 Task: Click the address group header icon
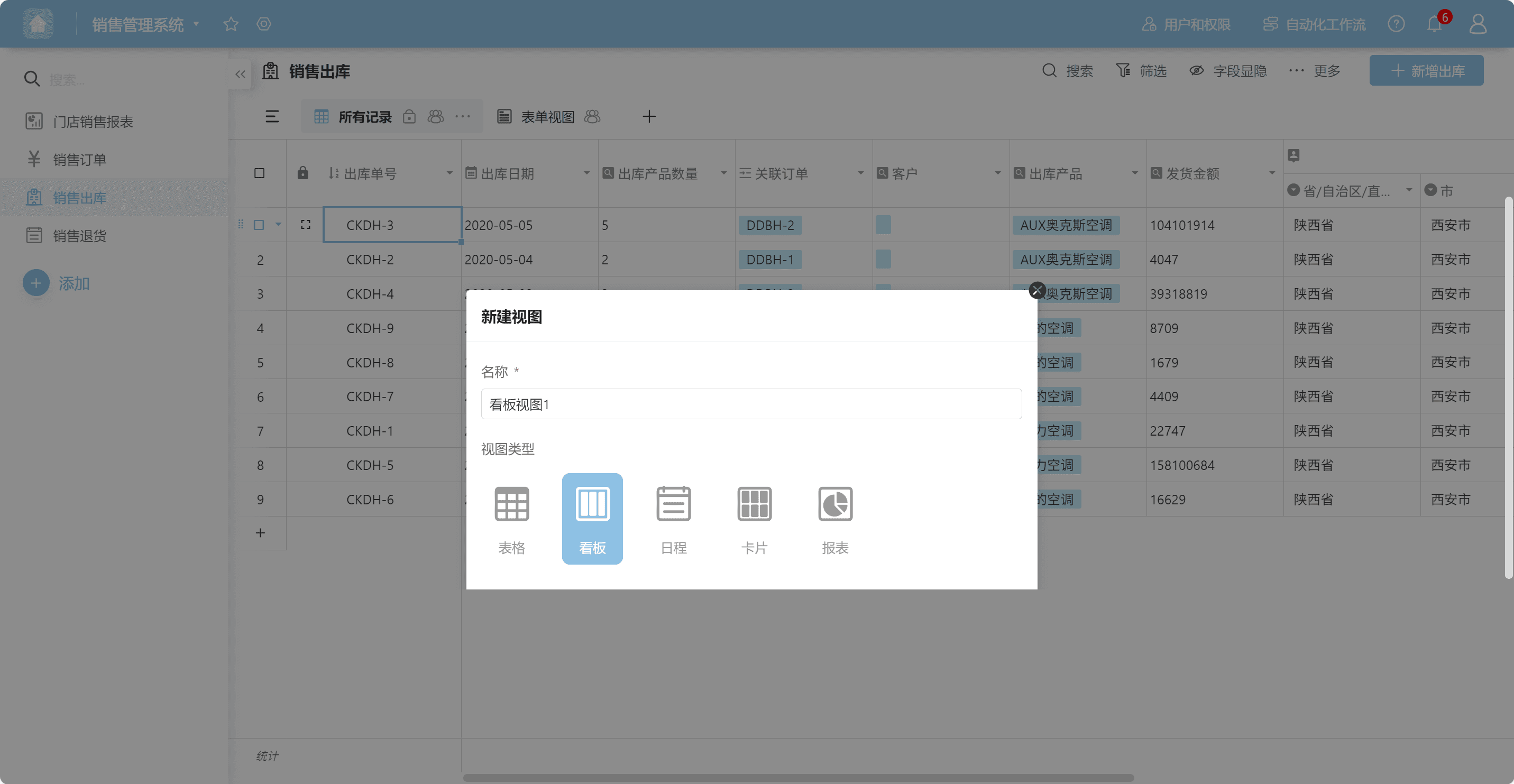[1293, 156]
